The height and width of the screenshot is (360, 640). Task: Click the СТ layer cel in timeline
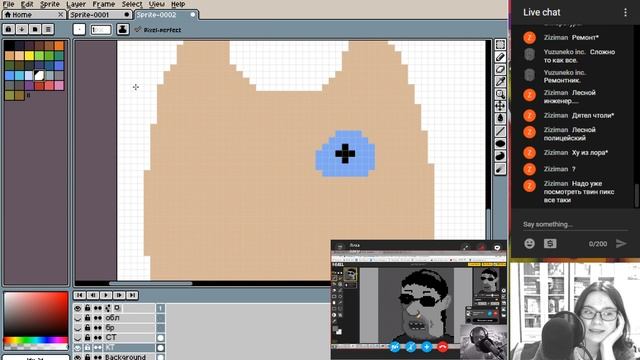[160, 338]
